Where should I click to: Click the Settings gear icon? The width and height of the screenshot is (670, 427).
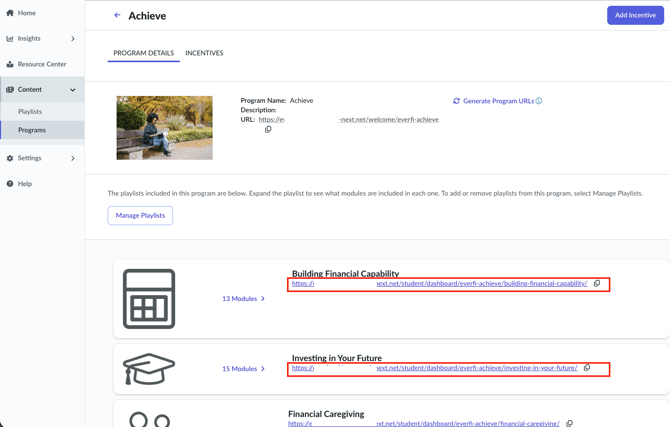tap(10, 158)
